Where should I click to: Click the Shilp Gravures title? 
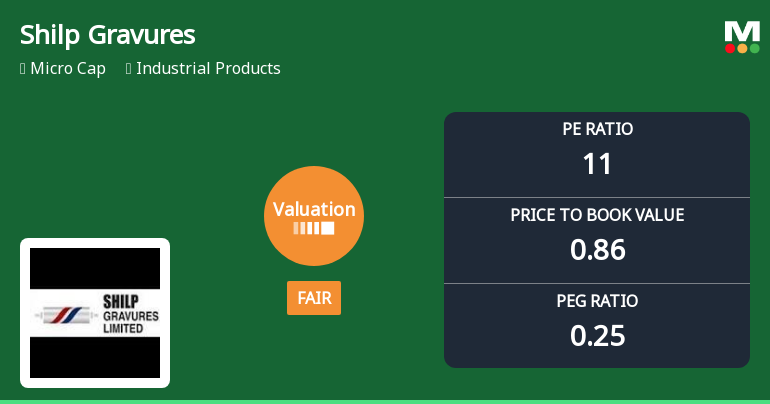[108, 35]
